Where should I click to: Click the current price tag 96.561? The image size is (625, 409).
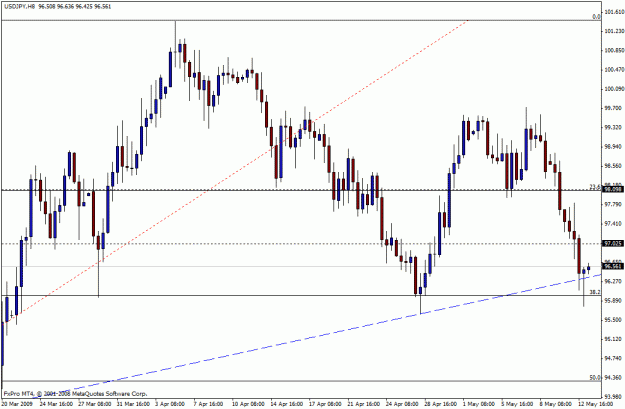(x=613, y=266)
